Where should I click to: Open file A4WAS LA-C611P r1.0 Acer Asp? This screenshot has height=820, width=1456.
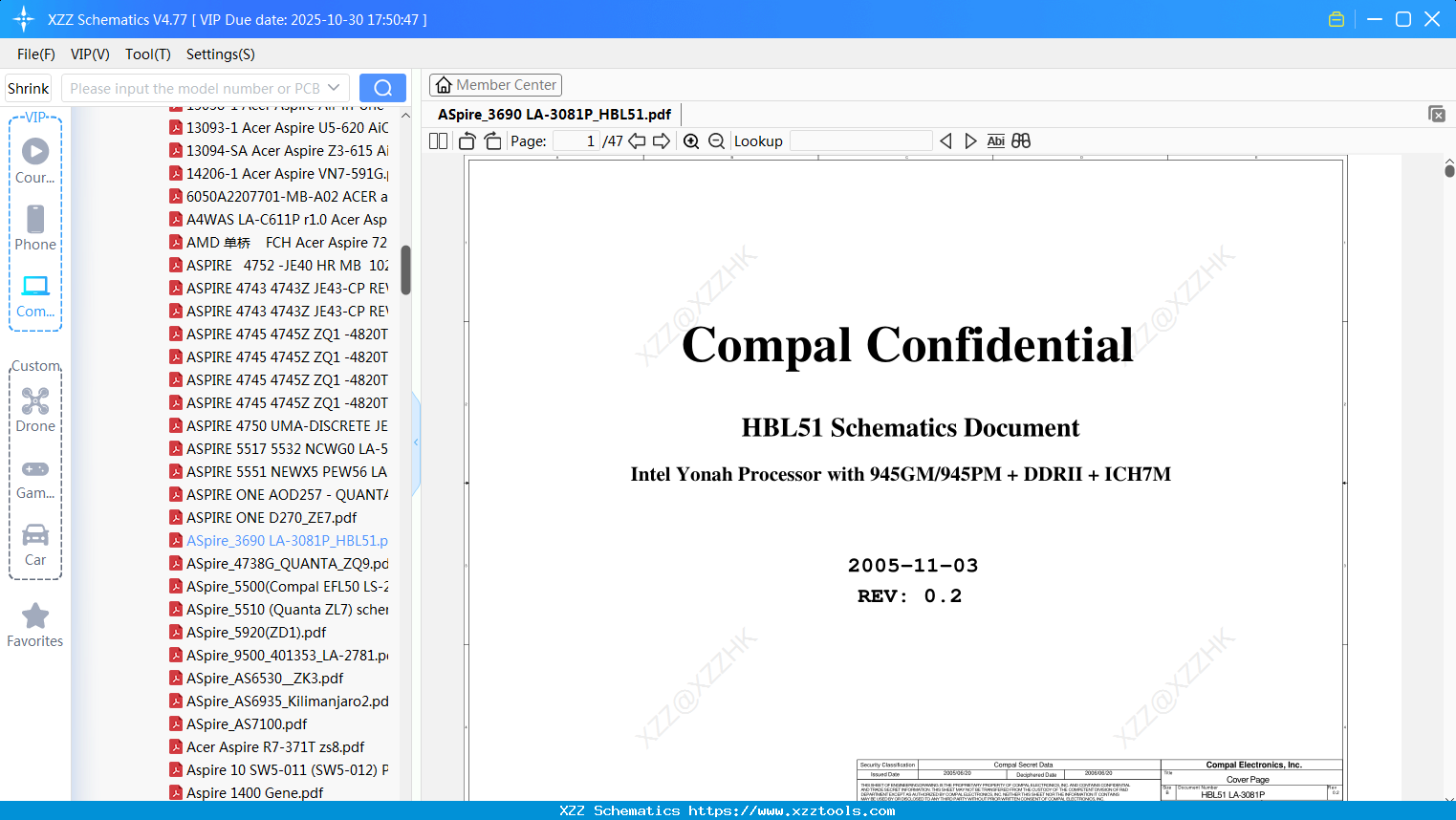point(279,220)
